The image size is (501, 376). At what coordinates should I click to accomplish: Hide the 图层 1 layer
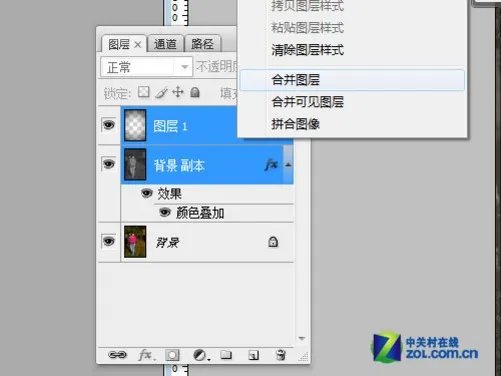pyautogui.click(x=109, y=125)
